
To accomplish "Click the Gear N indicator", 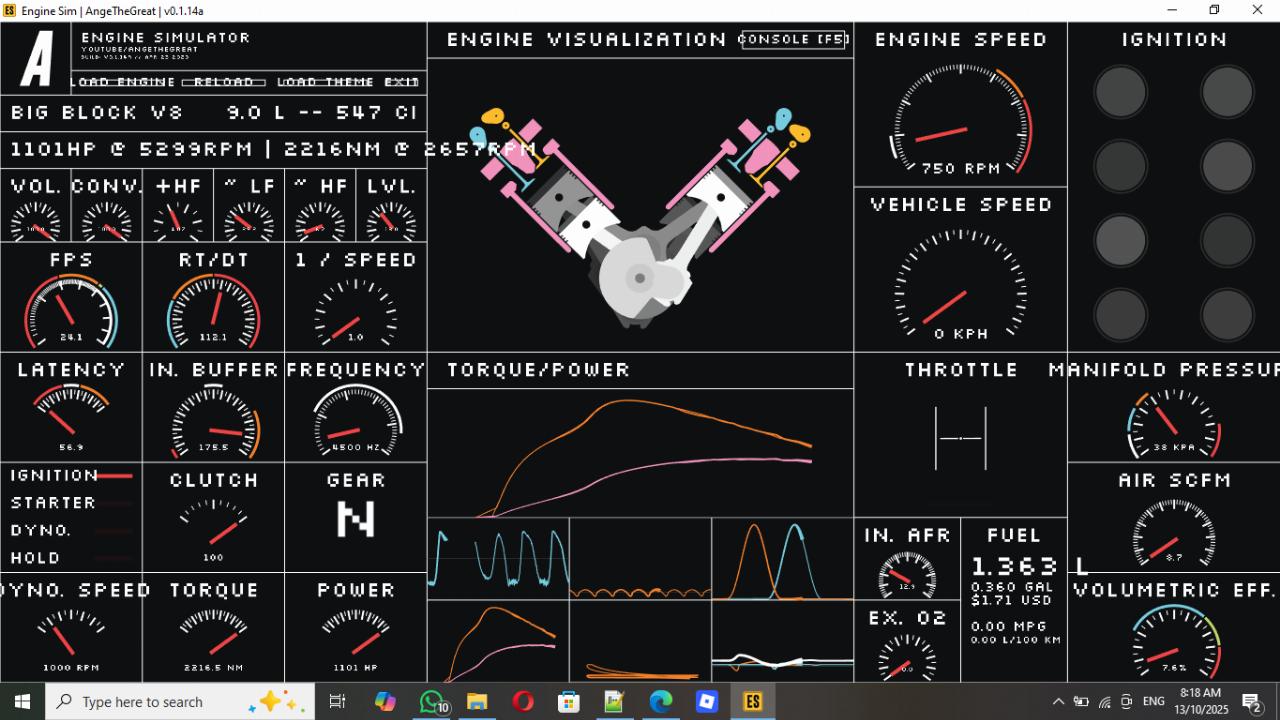I will pos(355,519).
